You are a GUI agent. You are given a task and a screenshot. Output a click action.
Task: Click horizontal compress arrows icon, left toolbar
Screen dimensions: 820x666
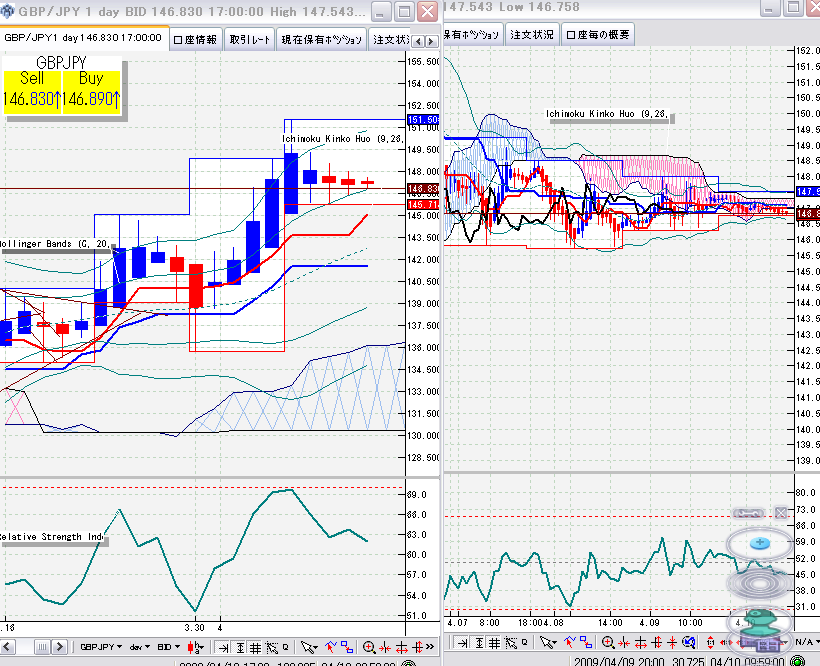[x=385, y=648]
